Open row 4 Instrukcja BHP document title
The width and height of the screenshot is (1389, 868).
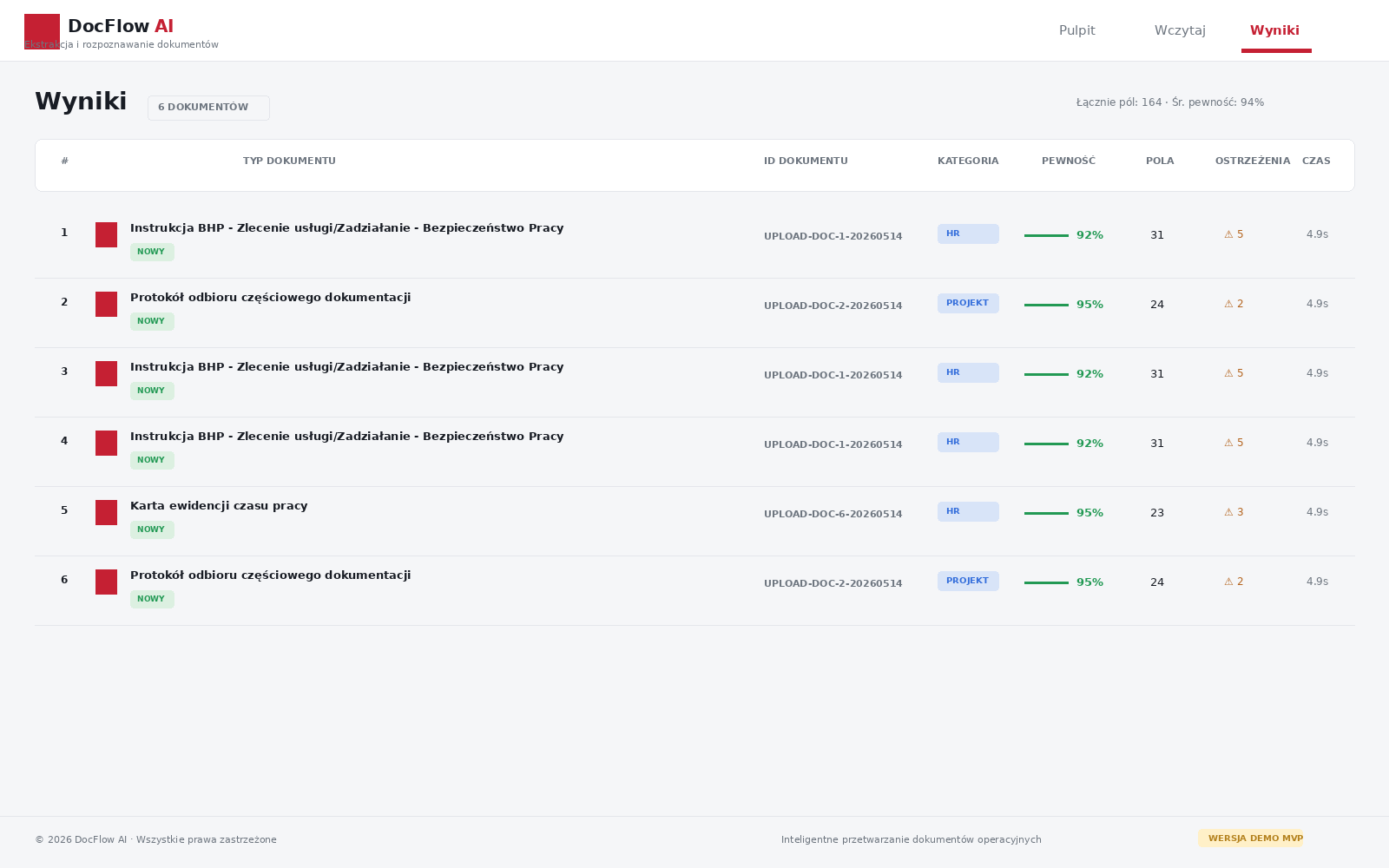point(346,437)
